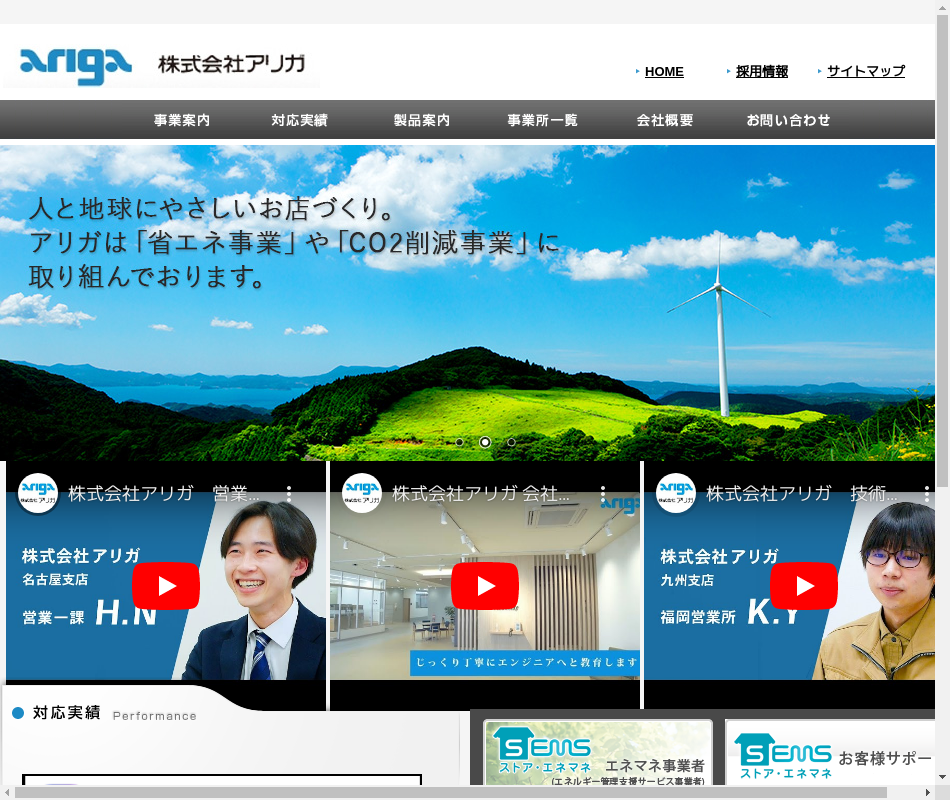Select the first carousel slide dot
Viewport: 950px width, 800px height.
(459, 442)
